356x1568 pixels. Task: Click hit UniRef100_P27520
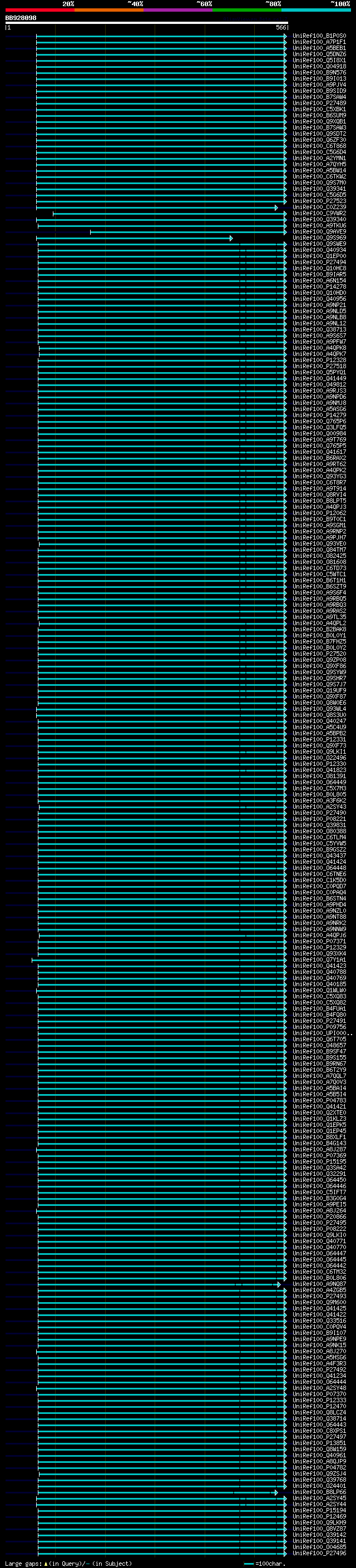[x=319, y=654]
